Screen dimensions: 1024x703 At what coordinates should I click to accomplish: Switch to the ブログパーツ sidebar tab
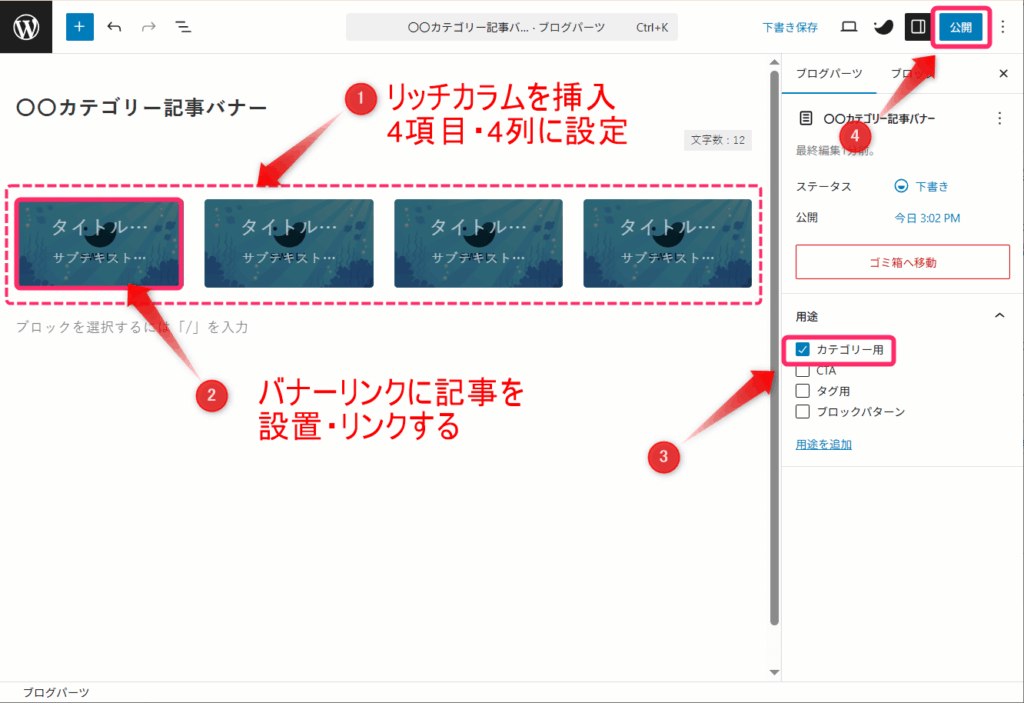point(829,73)
